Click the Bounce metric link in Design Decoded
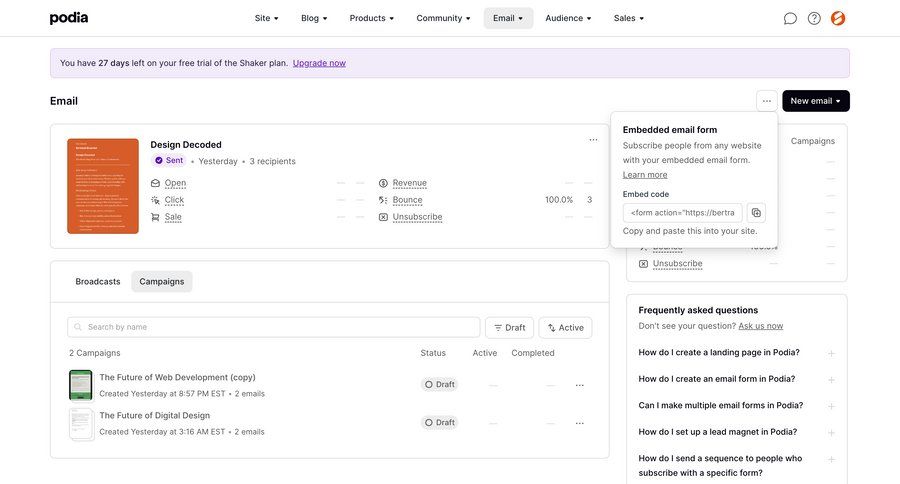The image size is (900, 484). tap(408, 200)
